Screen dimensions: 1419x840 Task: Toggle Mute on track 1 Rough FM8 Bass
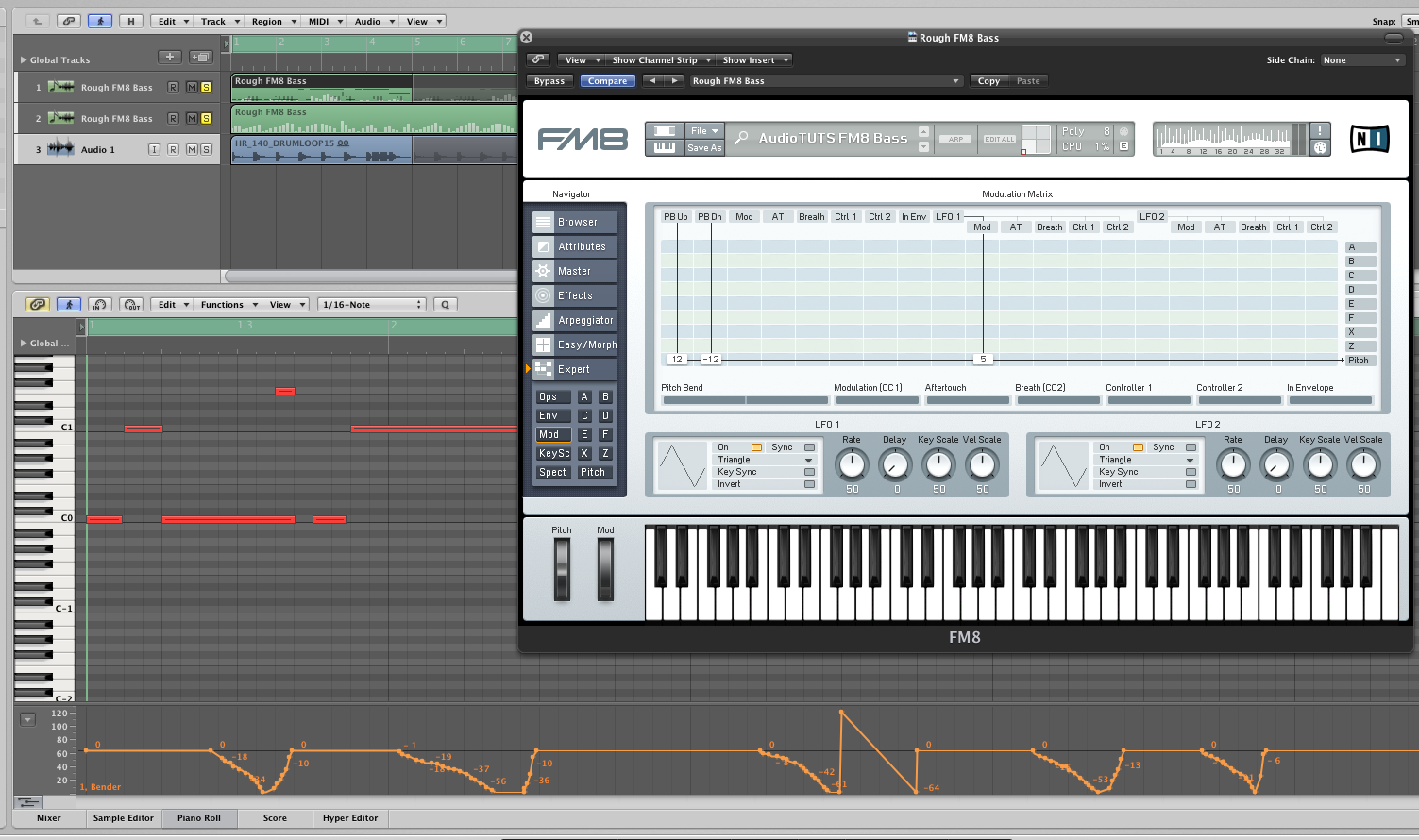pos(192,87)
